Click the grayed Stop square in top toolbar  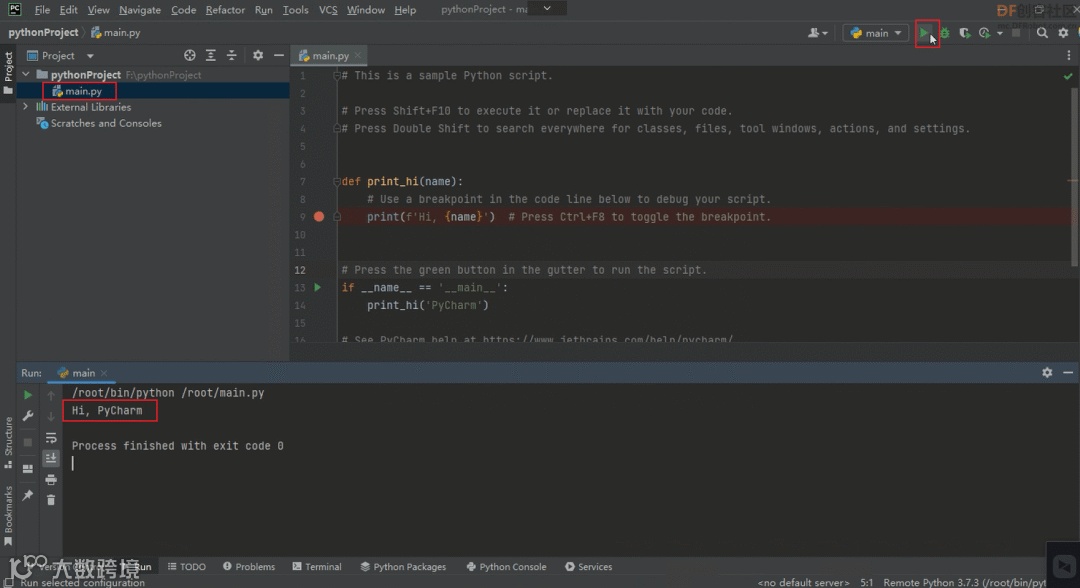(x=1016, y=33)
